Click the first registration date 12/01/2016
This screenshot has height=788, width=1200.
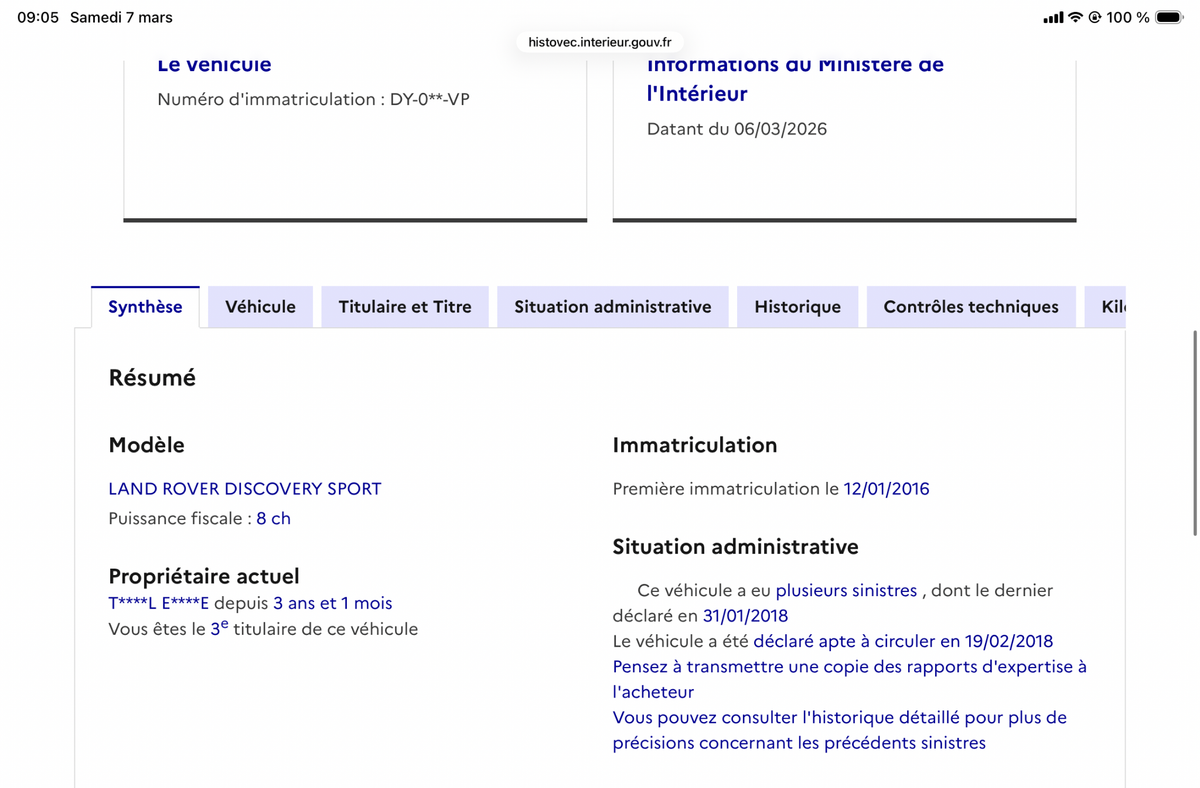pos(887,489)
